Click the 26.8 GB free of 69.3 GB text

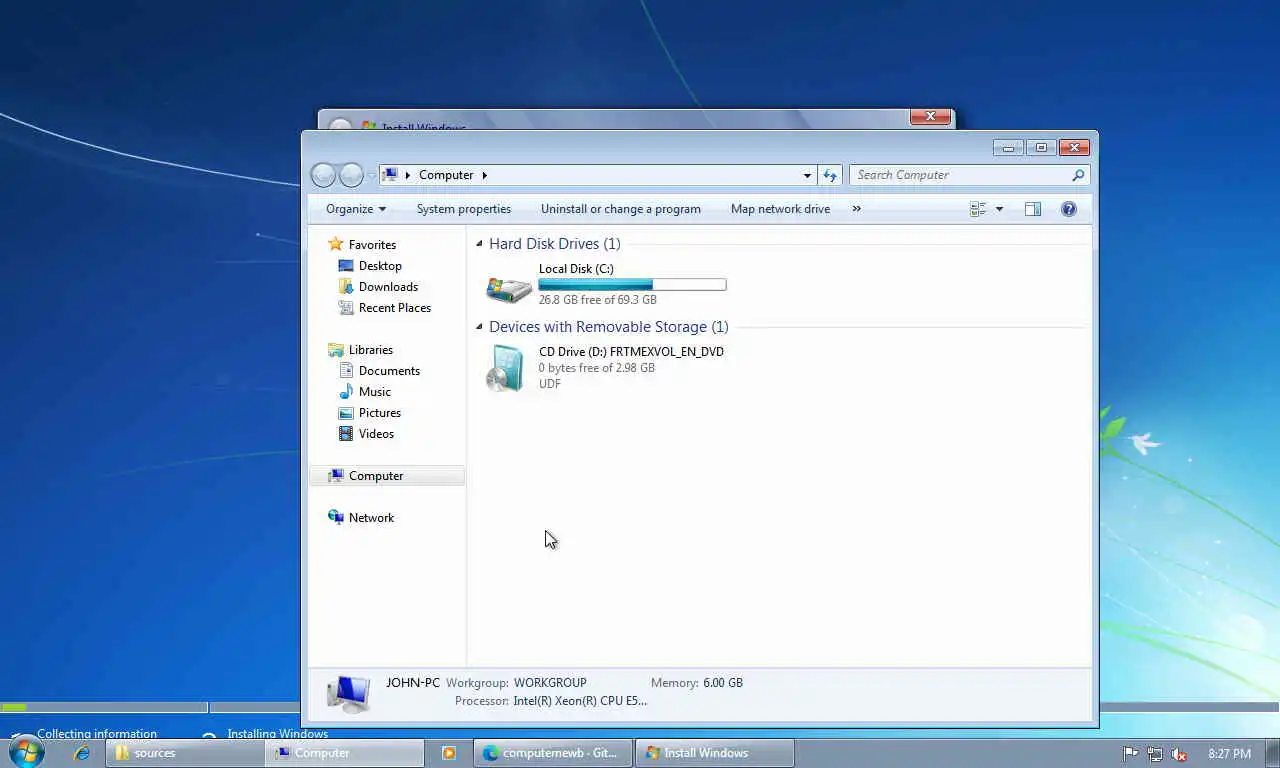point(598,300)
